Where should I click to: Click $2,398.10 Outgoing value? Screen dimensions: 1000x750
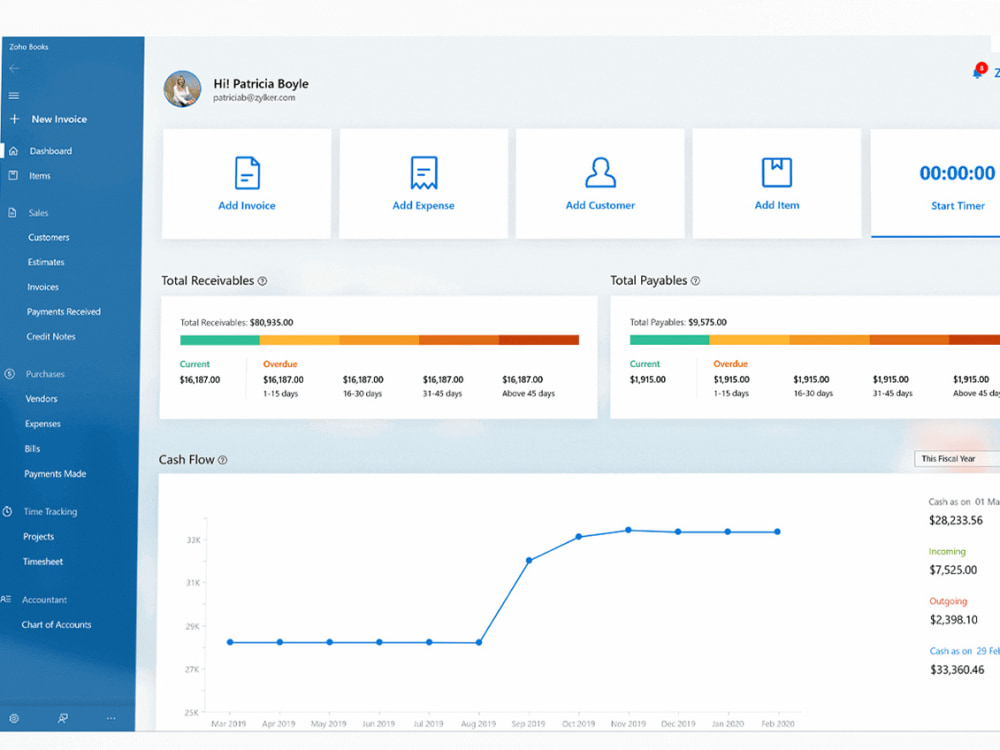(x=953, y=620)
